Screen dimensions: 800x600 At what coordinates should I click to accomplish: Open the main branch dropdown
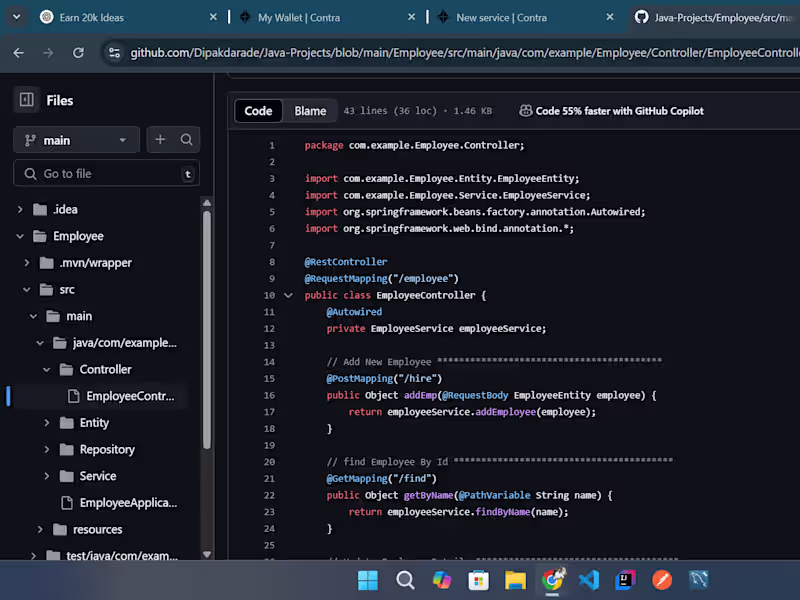(75, 139)
